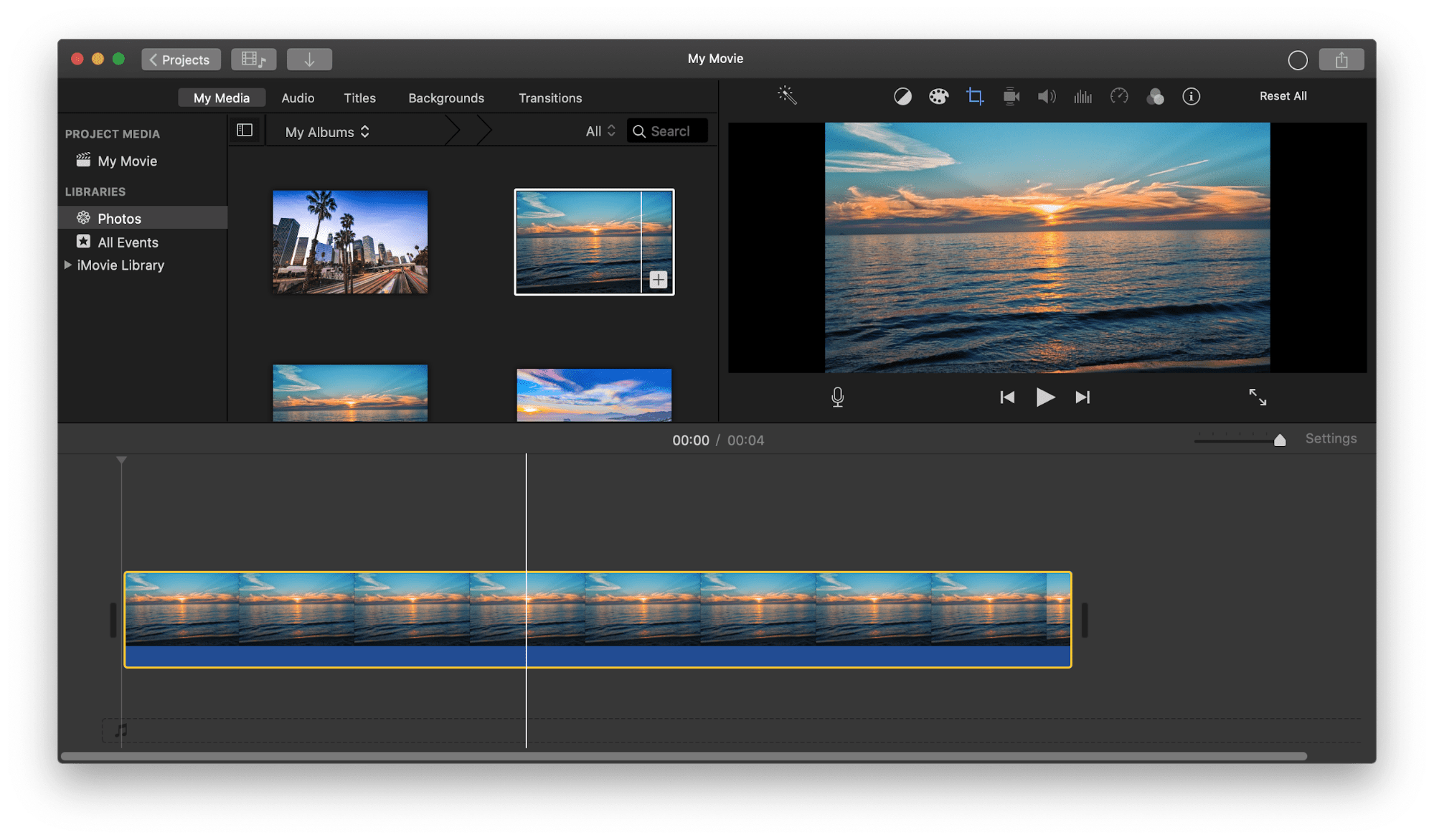Image resolution: width=1434 pixels, height=840 pixels.
Task: Expand the All filter dropdown
Action: [596, 131]
